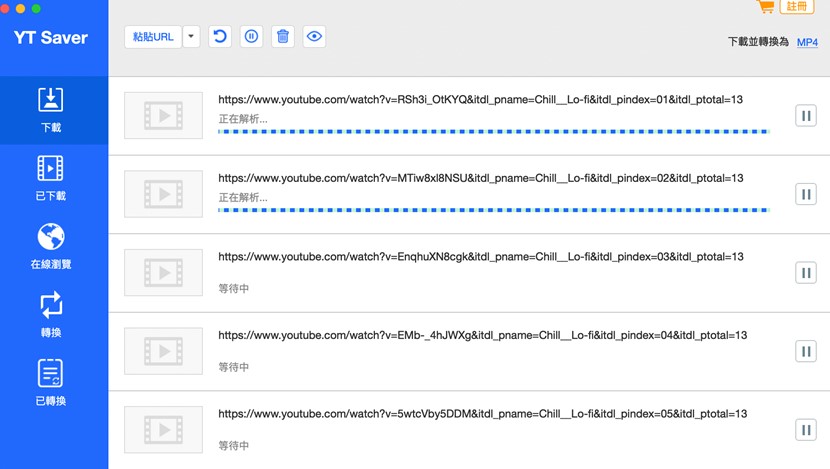Open the 已下載 downloaded tab

point(52,178)
